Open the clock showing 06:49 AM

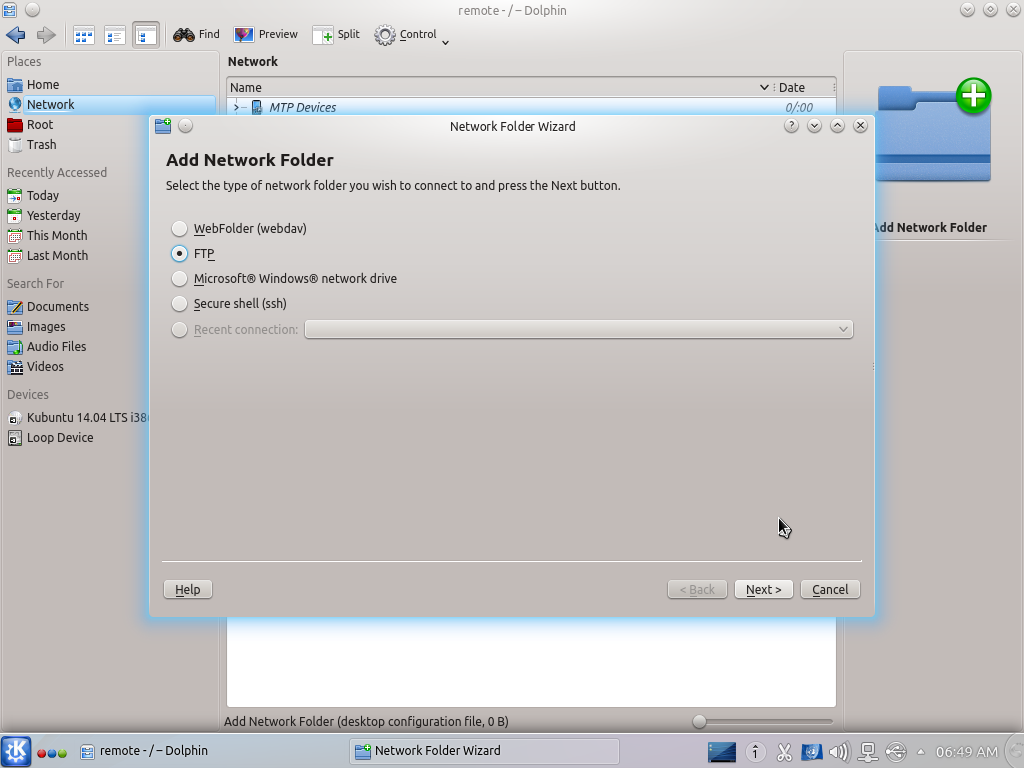(967, 752)
